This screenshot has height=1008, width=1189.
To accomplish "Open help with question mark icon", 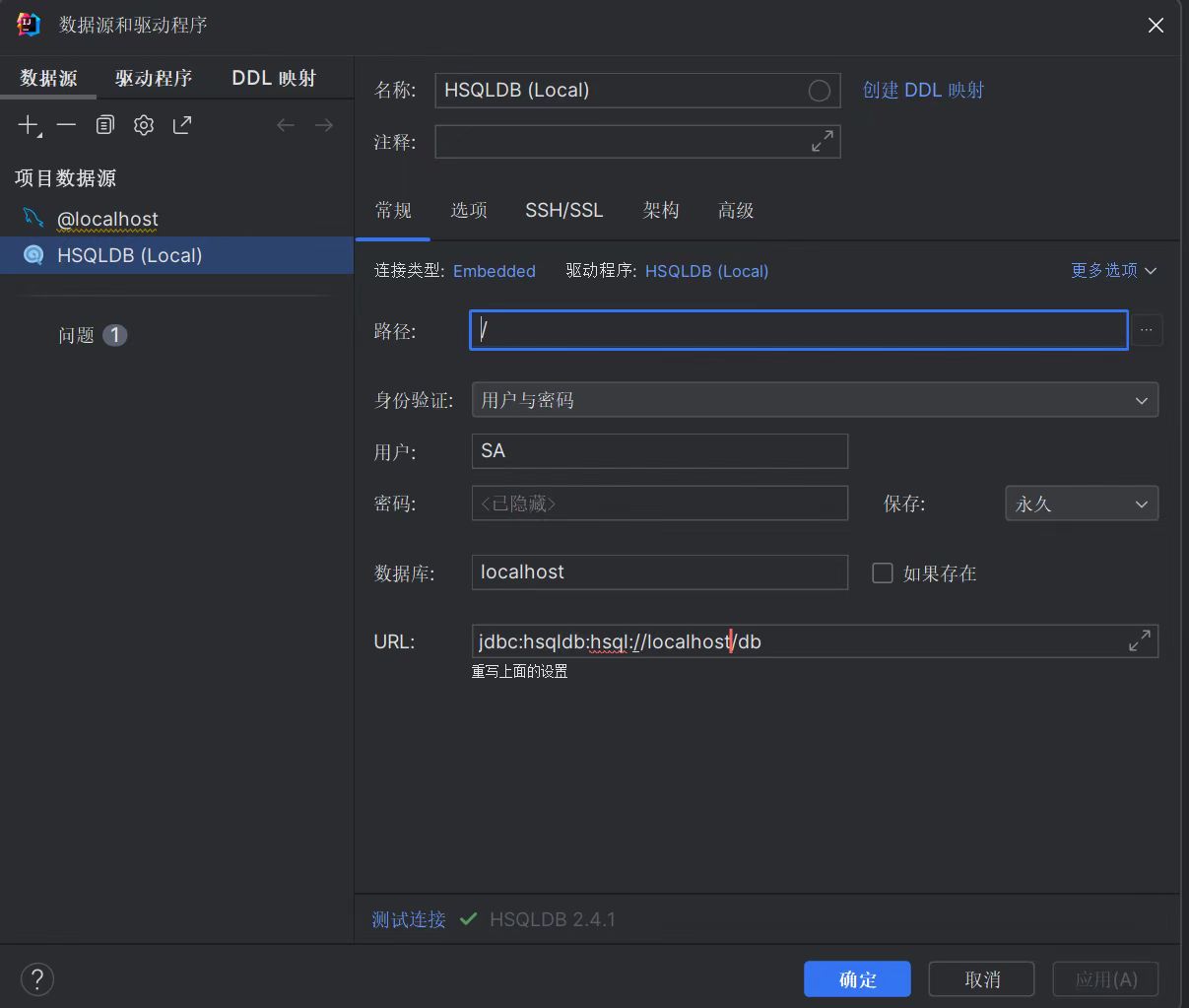I will (37, 979).
